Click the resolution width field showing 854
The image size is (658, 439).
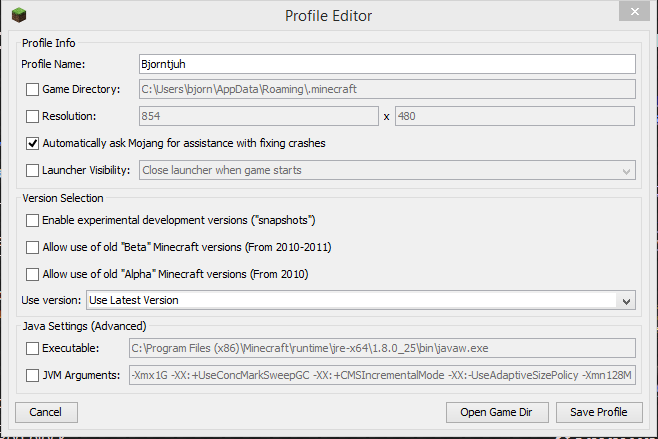[x=258, y=116]
